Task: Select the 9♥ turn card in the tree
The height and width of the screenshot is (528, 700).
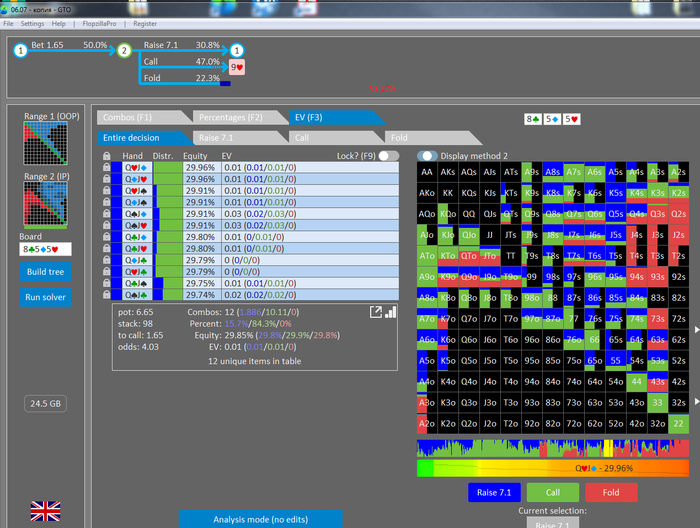Action: [237, 67]
